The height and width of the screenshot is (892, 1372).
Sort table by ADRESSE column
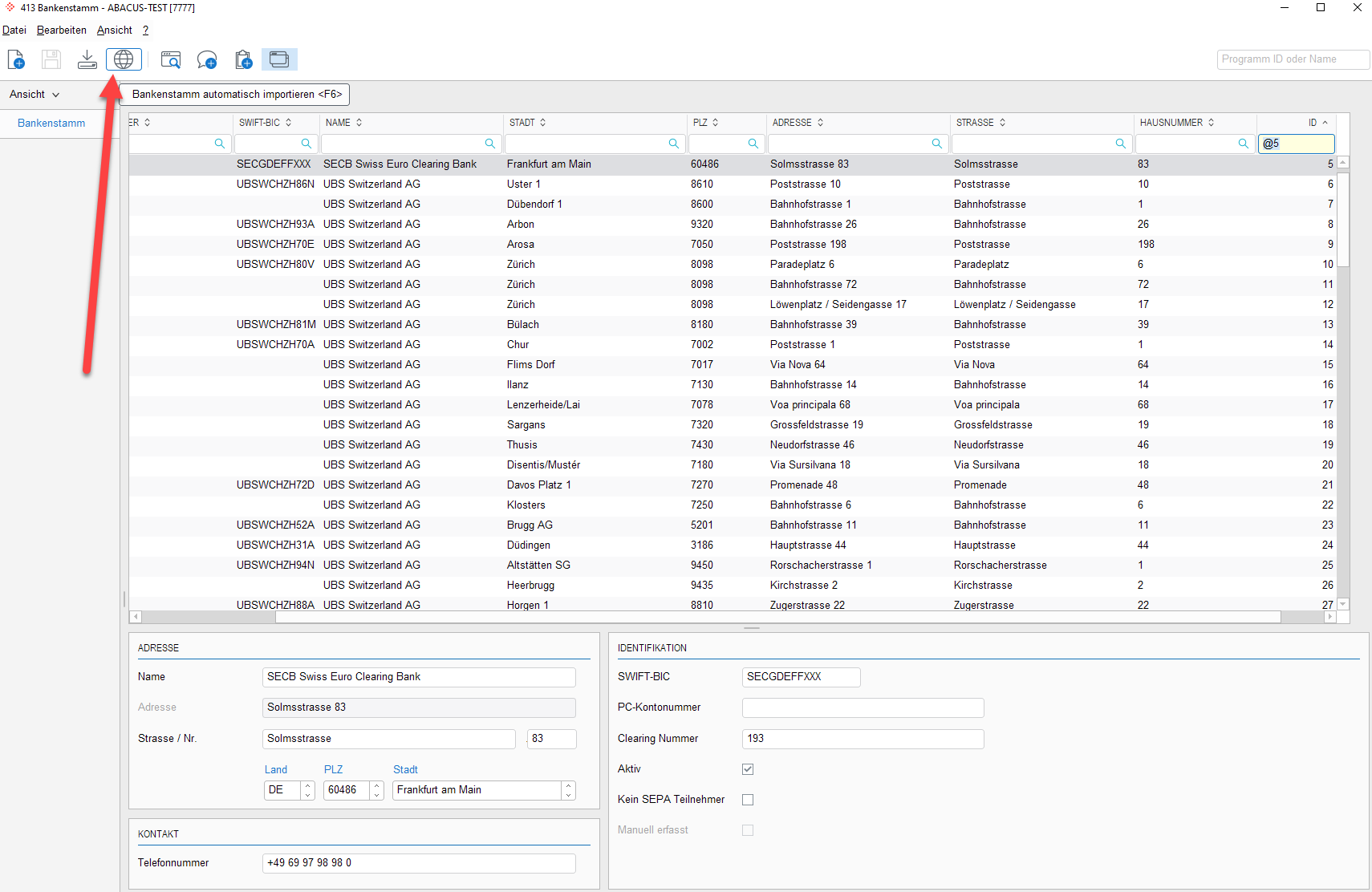tap(798, 123)
